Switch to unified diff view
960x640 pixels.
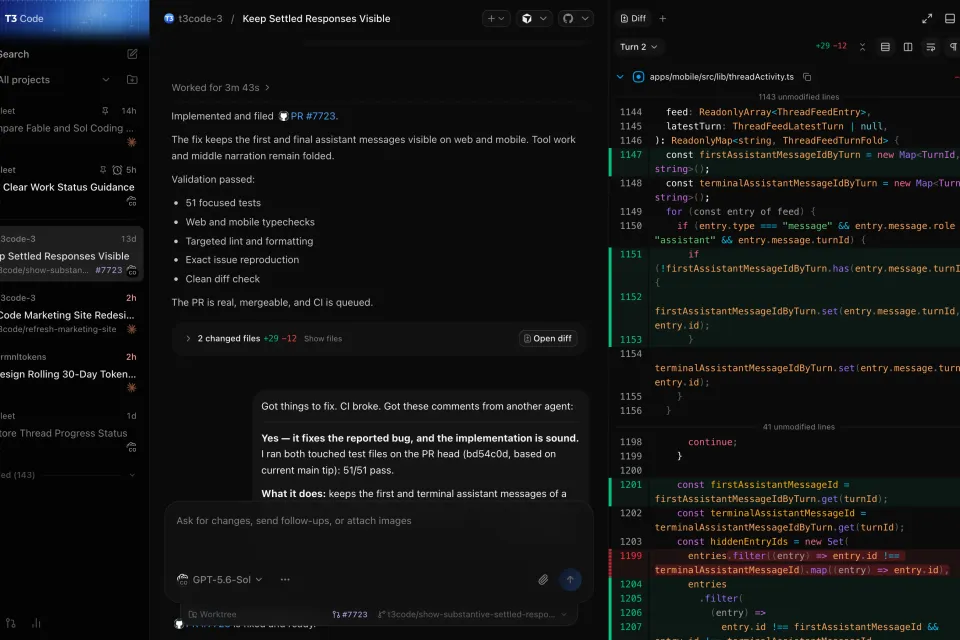click(885, 47)
